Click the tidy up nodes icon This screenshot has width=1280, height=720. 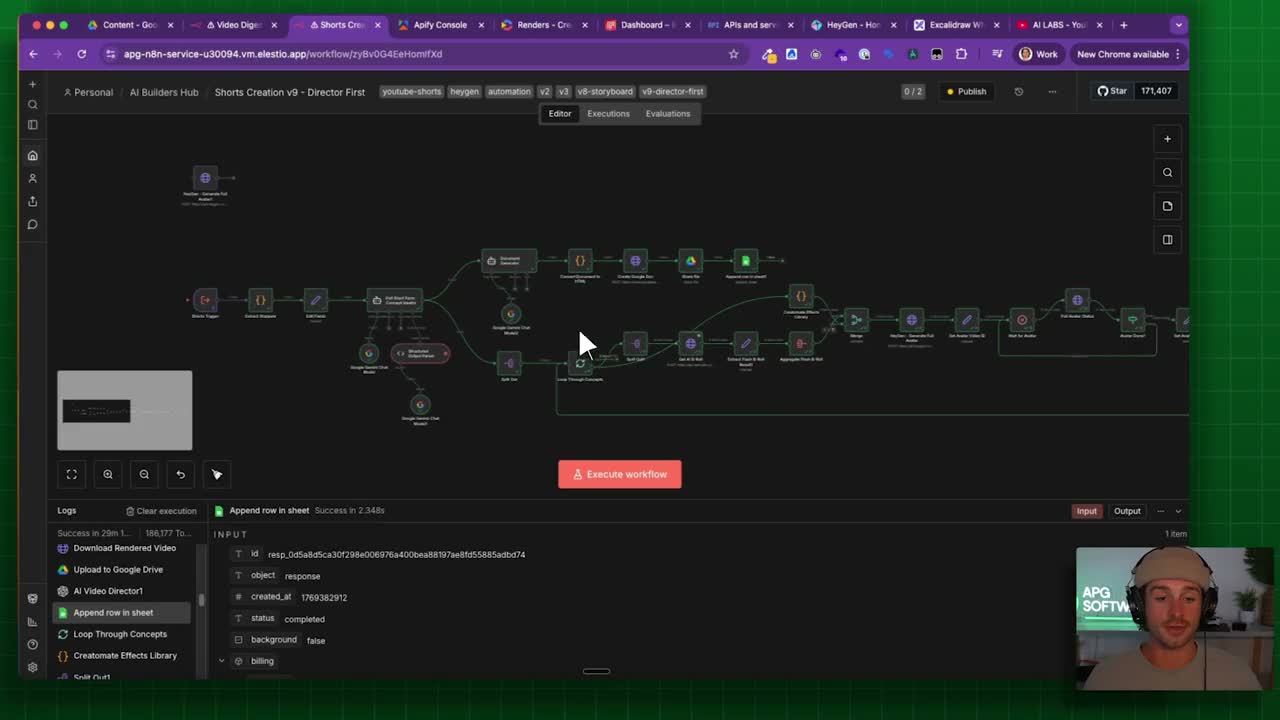pyautogui.click(x=217, y=474)
